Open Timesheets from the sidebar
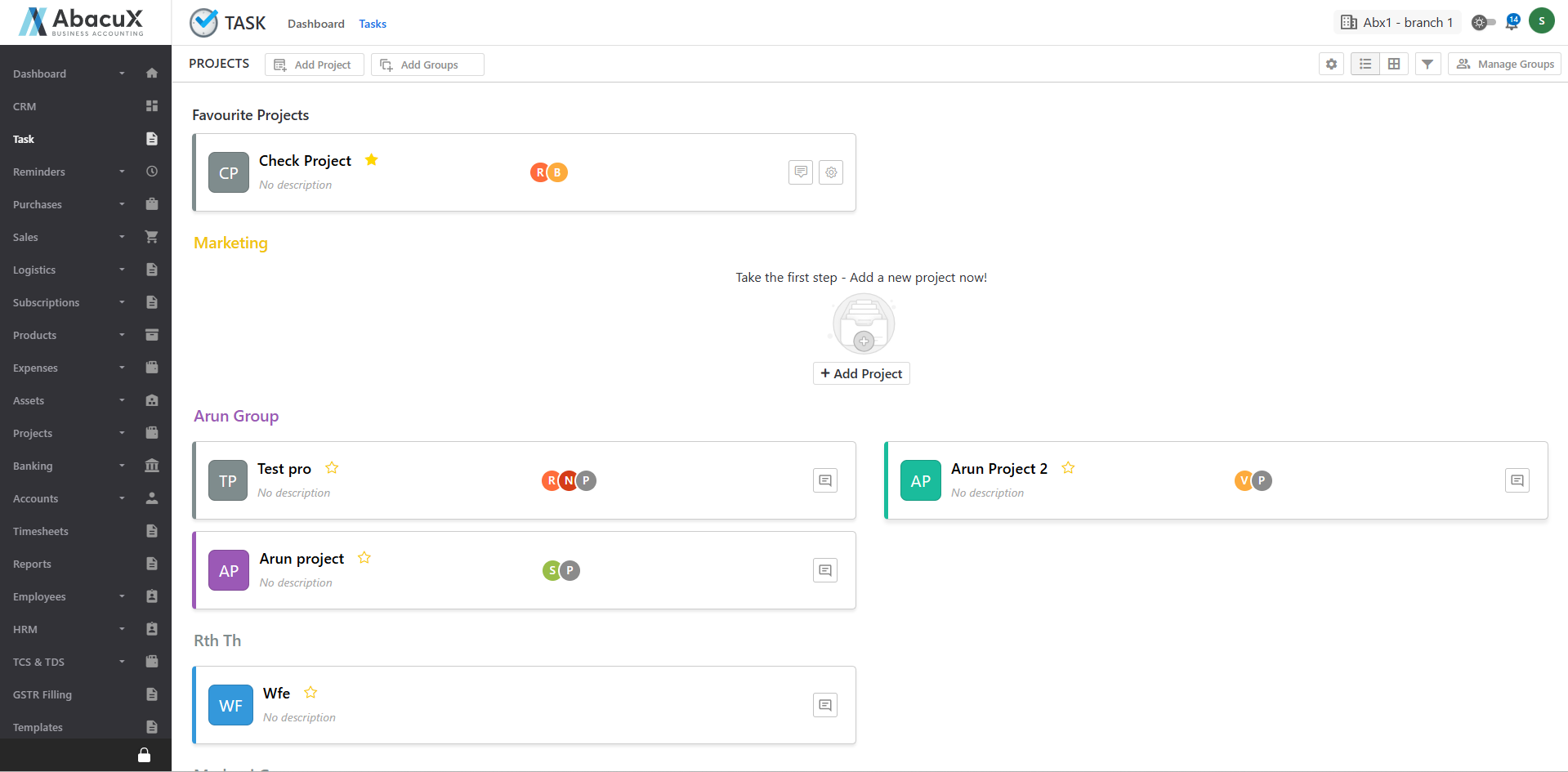The height and width of the screenshot is (772, 1568). point(41,531)
